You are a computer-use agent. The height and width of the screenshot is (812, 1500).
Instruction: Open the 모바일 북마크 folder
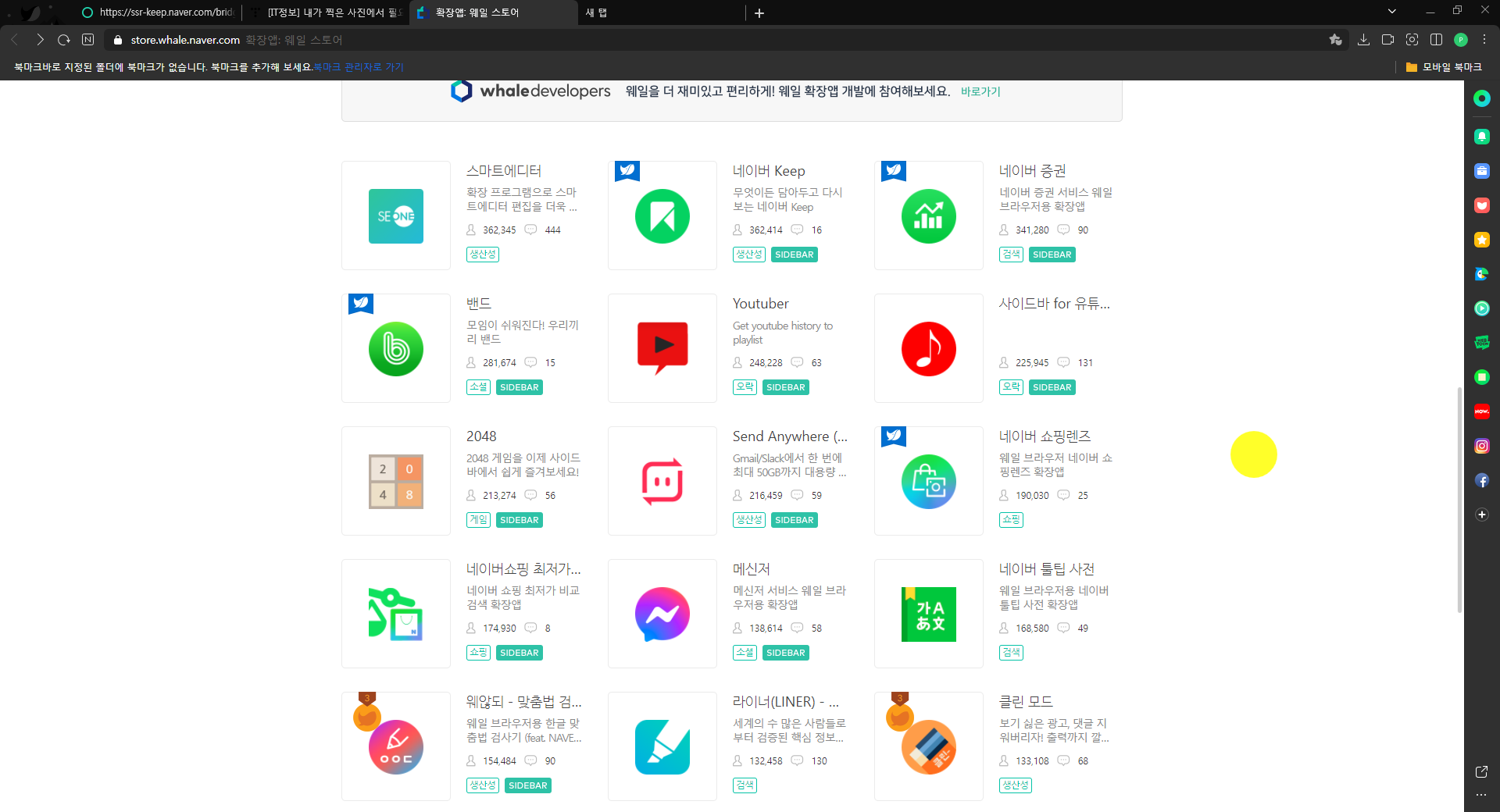tap(1444, 67)
